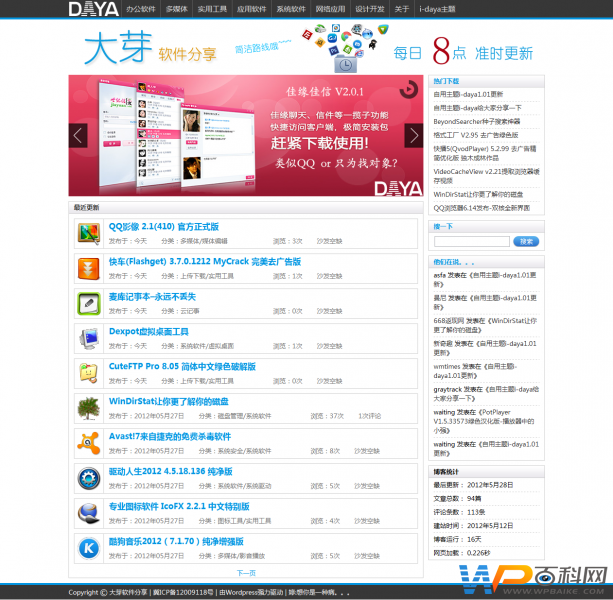Click the QQ影像 software icon

89,234
